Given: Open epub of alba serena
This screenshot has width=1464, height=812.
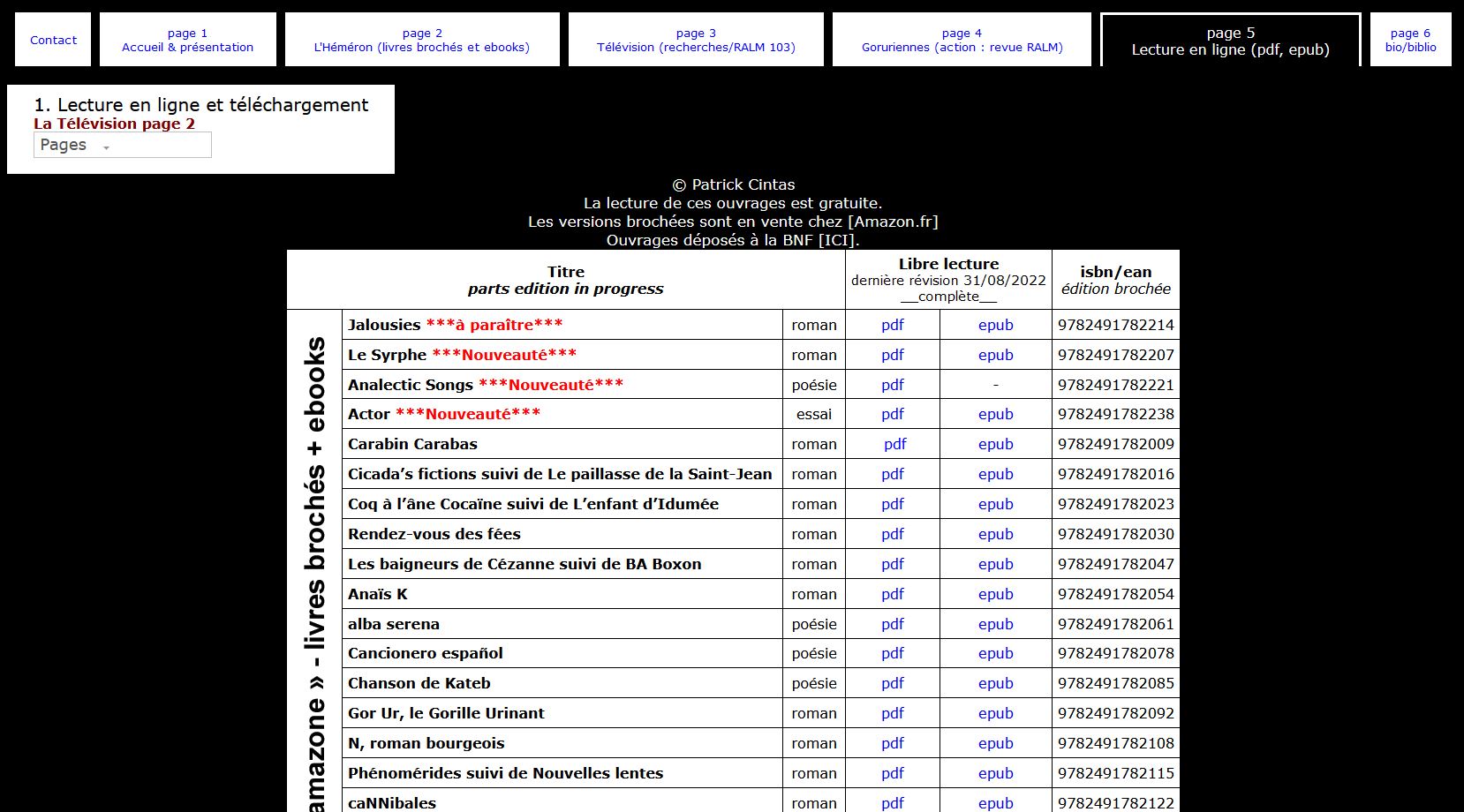Looking at the screenshot, I should 995,624.
